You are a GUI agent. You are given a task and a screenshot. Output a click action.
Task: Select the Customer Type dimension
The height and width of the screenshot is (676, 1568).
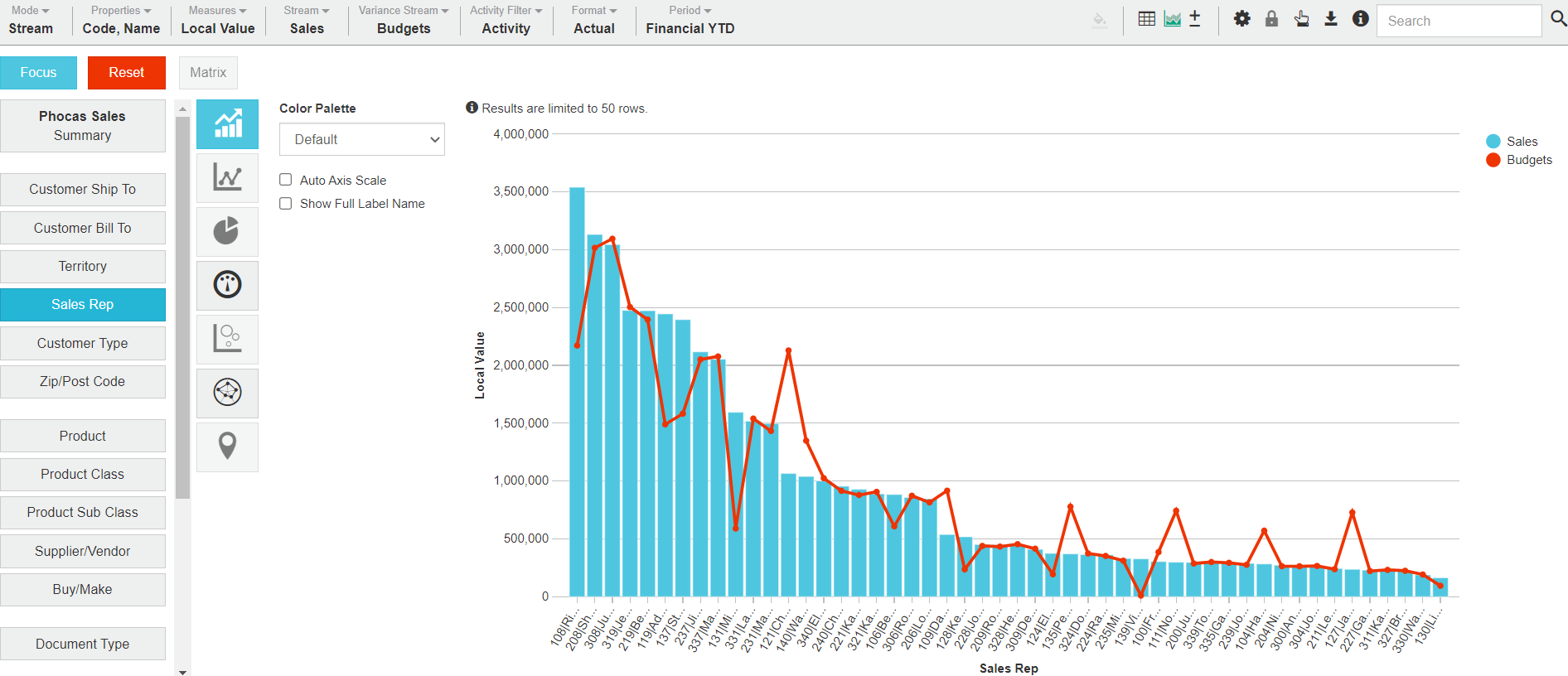[x=83, y=343]
